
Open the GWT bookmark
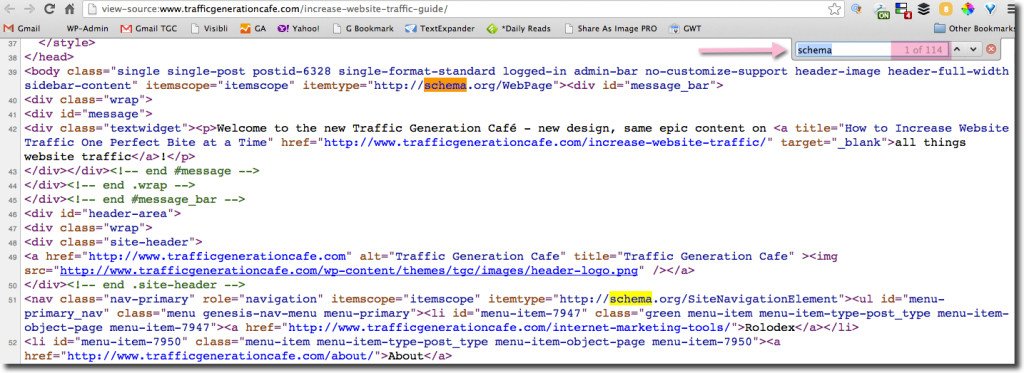[x=686, y=29]
